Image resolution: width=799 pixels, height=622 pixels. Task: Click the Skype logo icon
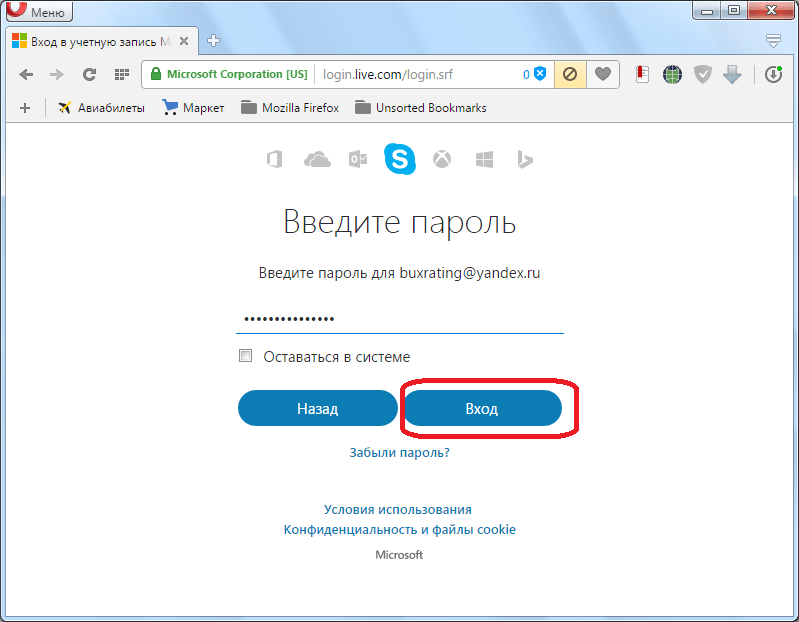(x=400, y=159)
